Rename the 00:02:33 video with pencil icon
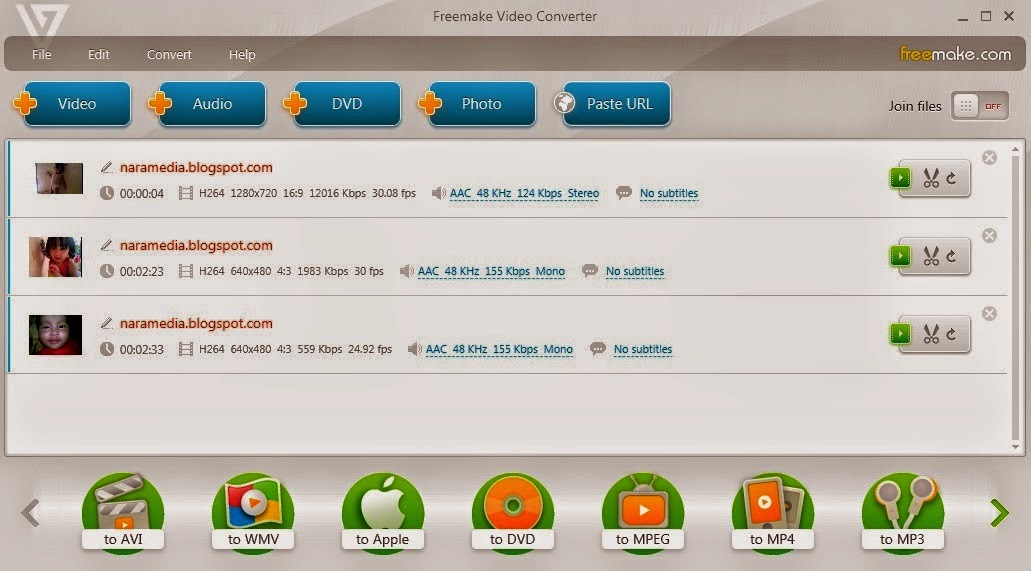Viewport: 1031px width, 571px height. pyautogui.click(x=107, y=323)
